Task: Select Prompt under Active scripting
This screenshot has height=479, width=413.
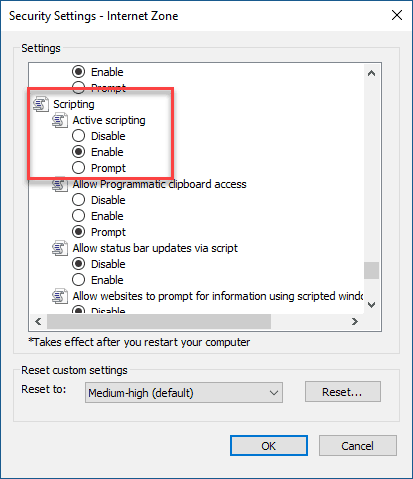Action: (78, 168)
